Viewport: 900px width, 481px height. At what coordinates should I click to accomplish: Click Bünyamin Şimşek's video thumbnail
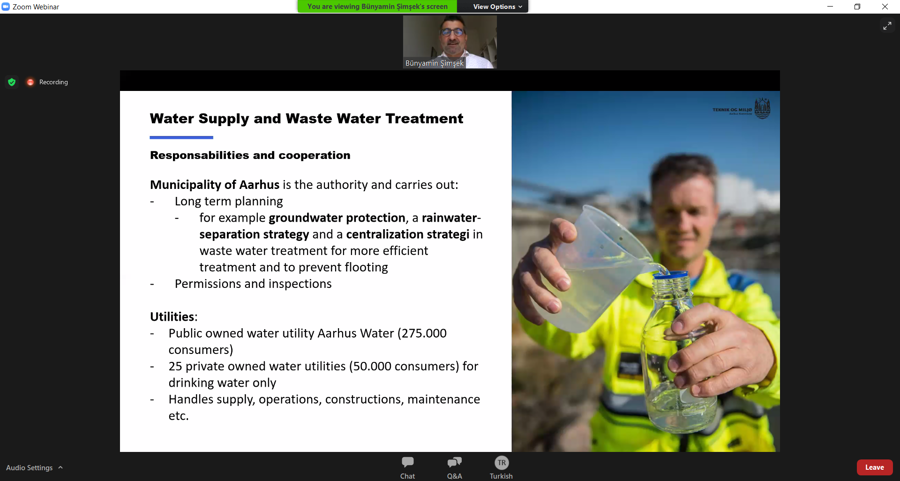coord(449,42)
